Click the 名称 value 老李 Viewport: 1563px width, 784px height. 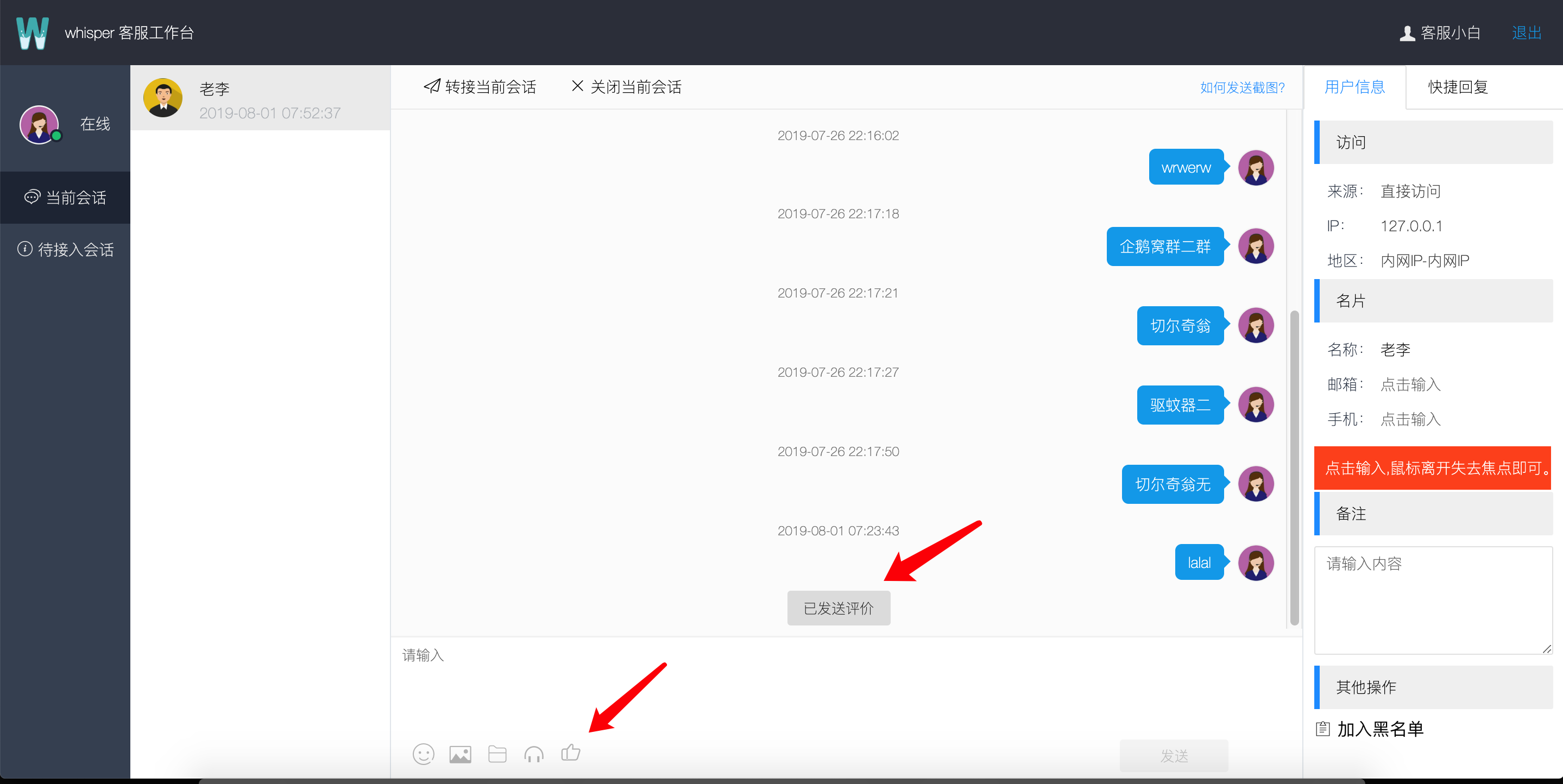click(x=1395, y=350)
